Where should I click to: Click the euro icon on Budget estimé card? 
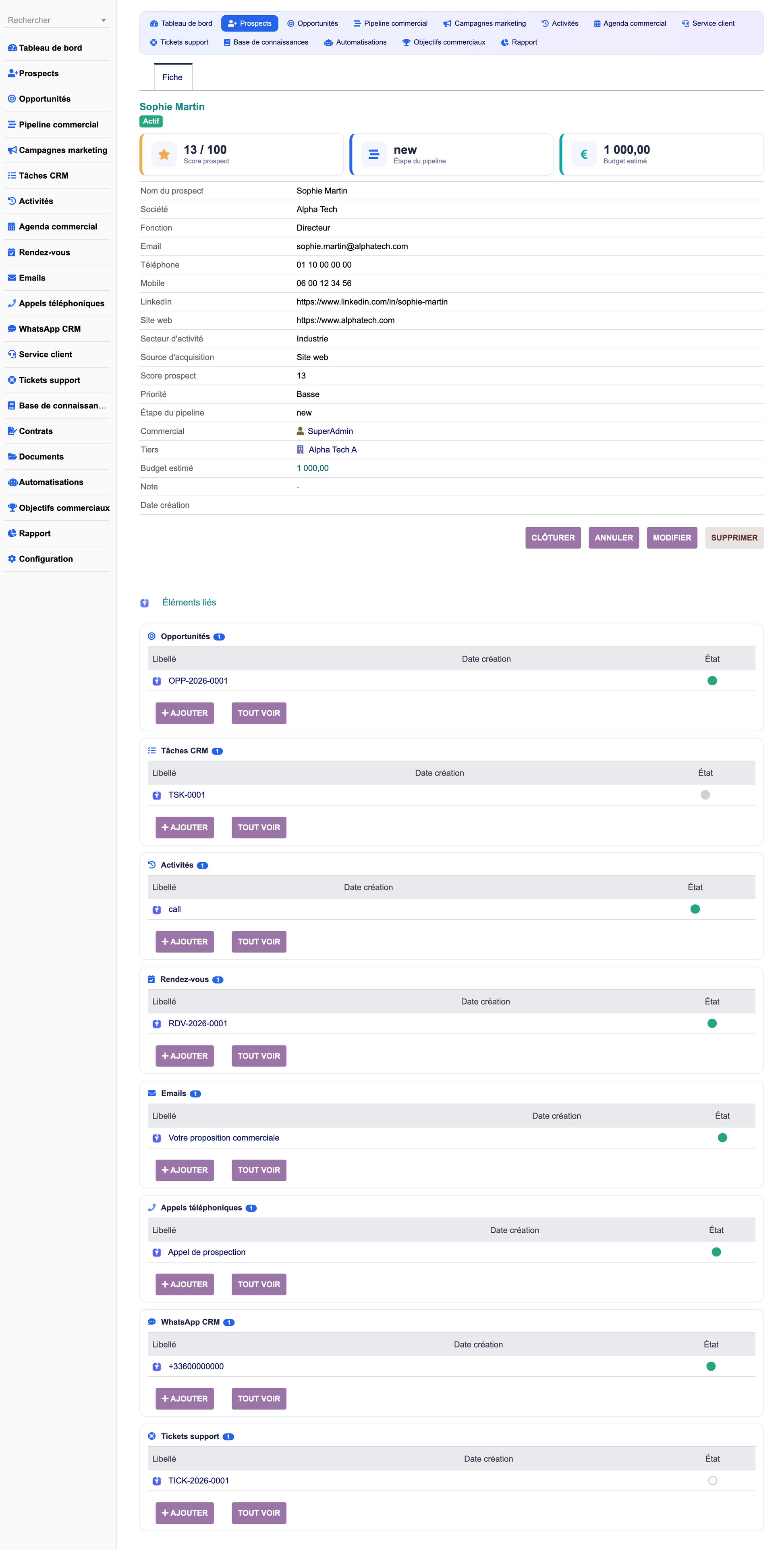584,154
